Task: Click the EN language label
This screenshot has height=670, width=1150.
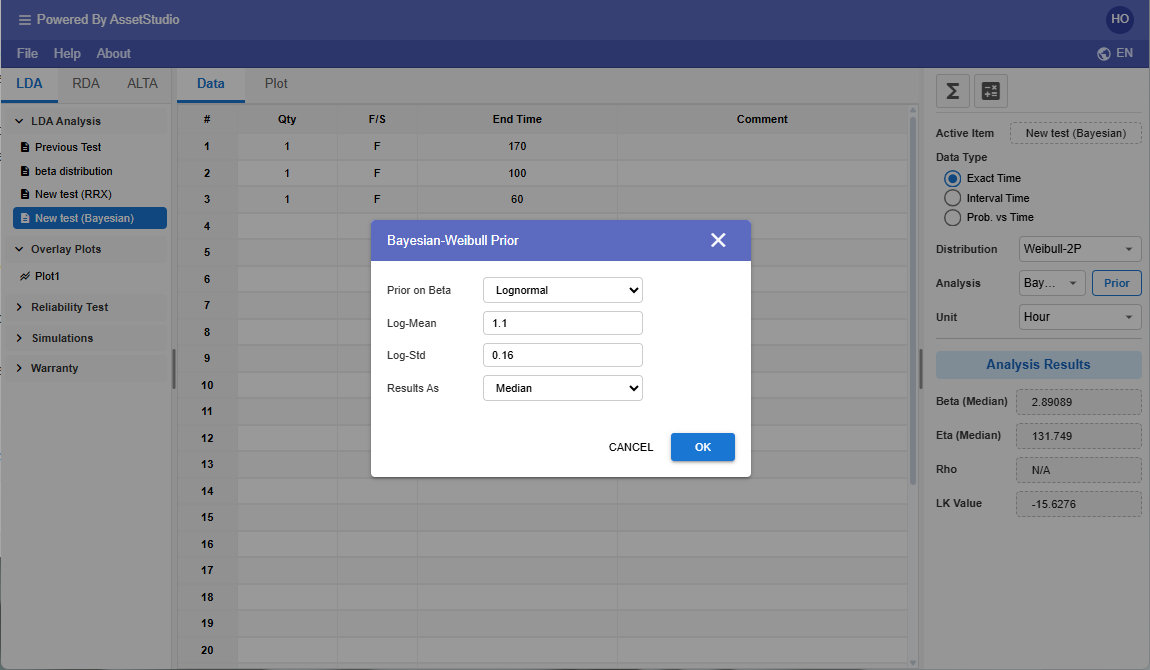Action: point(1124,54)
